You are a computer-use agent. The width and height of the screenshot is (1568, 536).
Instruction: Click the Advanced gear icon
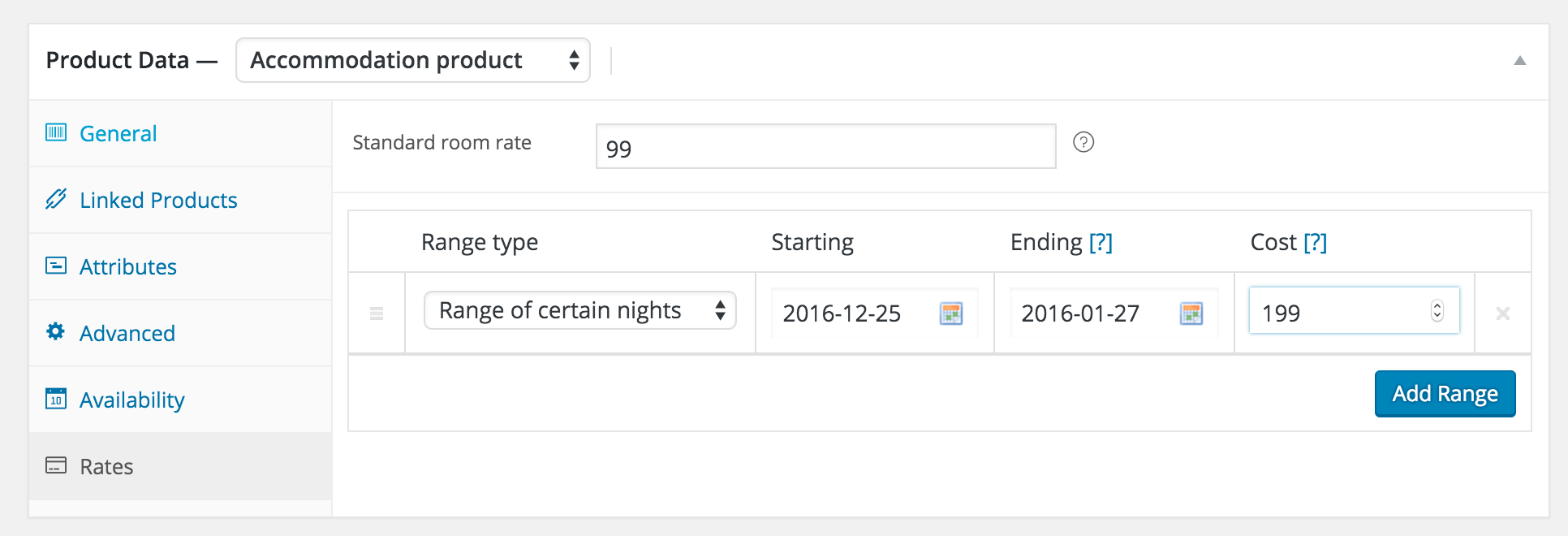point(56,331)
